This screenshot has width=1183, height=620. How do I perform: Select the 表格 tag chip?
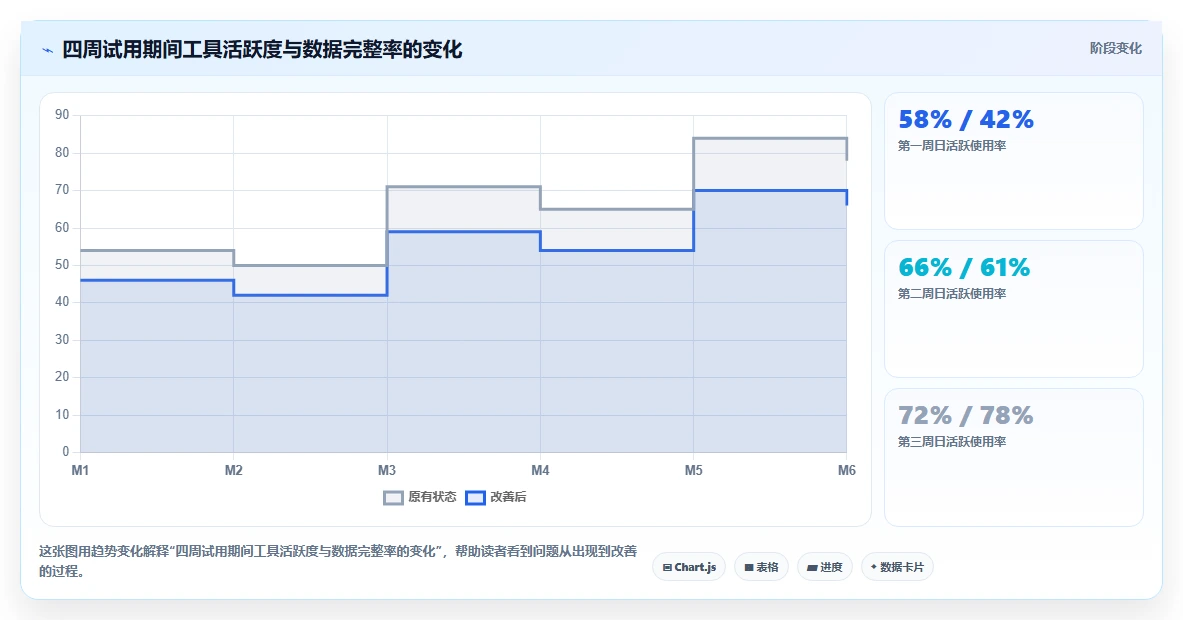pos(761,567)
